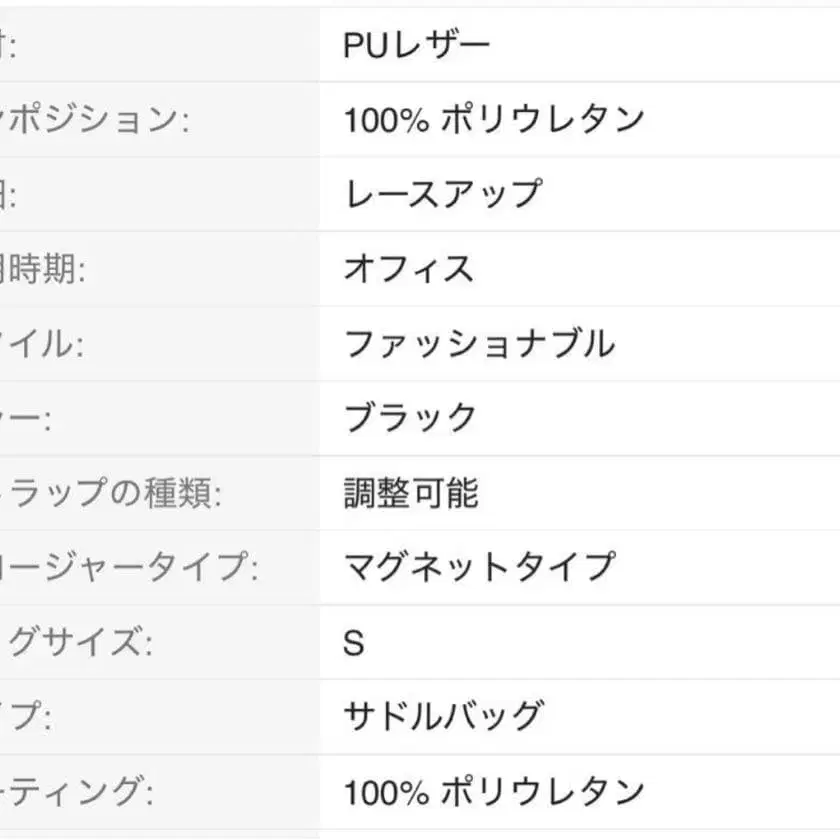Click the label cell beside ブラック
The height and width of the screenshot is (840, 840).
tap(26, 418)
